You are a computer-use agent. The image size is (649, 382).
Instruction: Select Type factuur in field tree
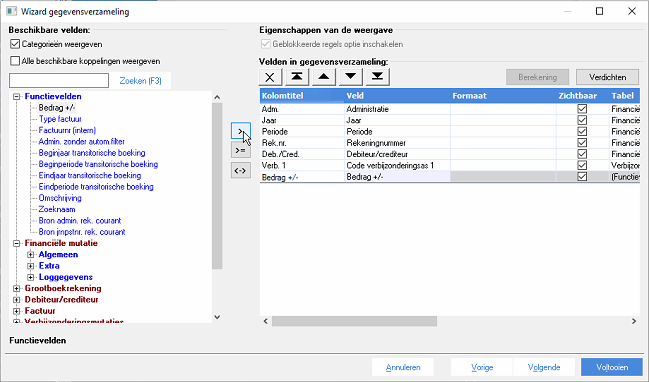point(60,119)
